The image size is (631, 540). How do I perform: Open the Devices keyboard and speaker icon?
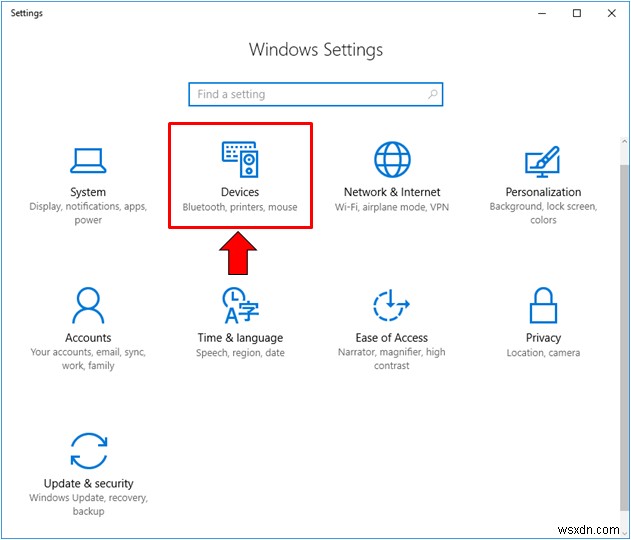[240, 159]
